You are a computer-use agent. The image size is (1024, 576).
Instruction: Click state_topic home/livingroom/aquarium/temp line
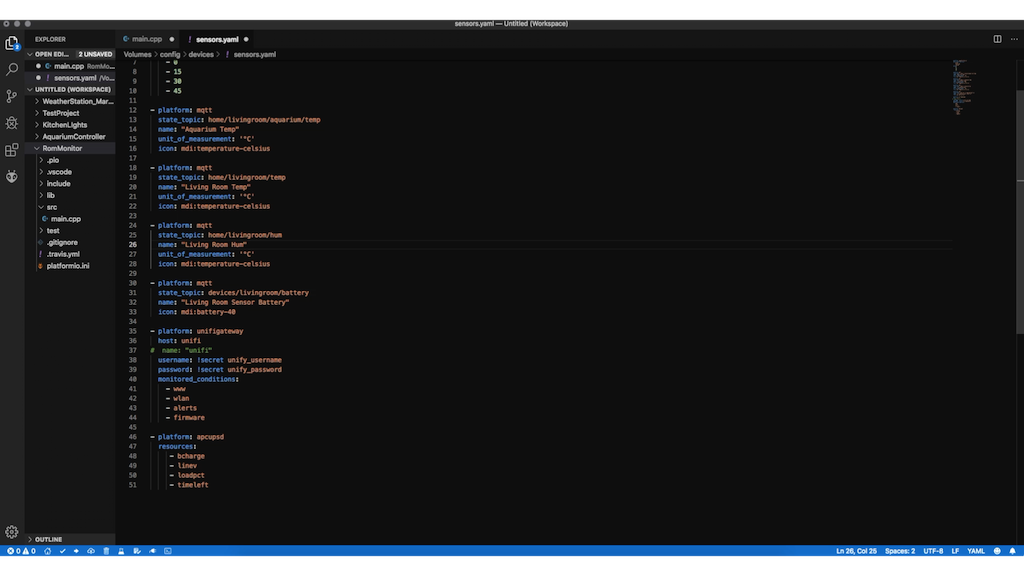pos(239,120)
